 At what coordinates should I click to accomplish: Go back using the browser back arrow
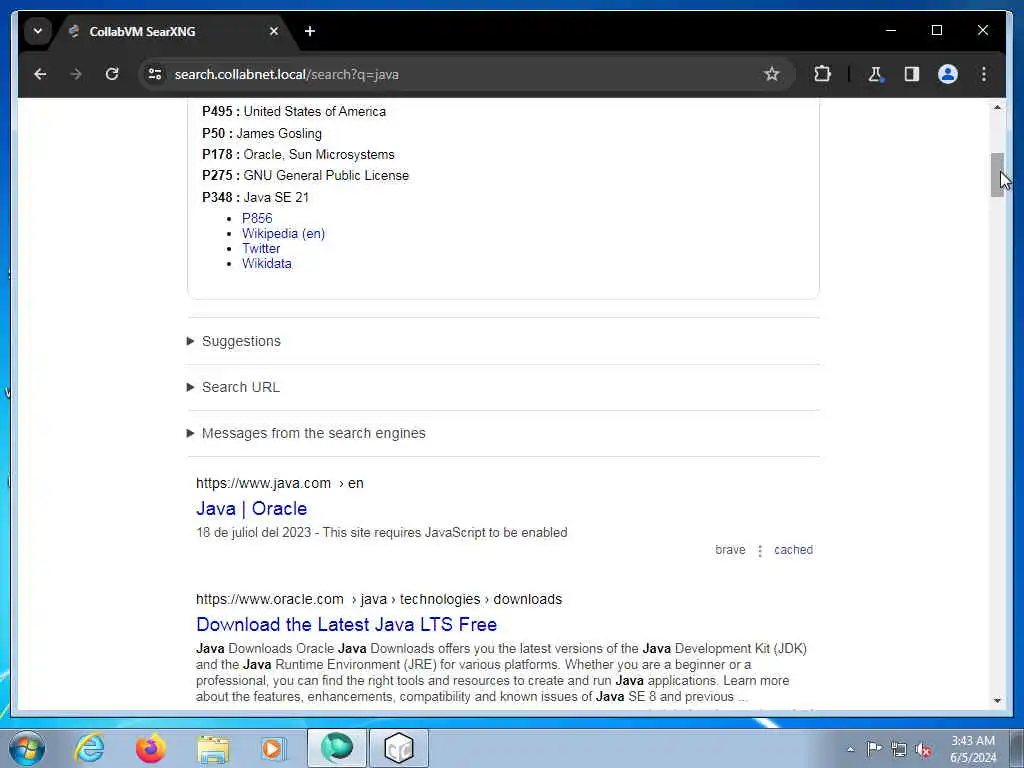coord(40,74)
